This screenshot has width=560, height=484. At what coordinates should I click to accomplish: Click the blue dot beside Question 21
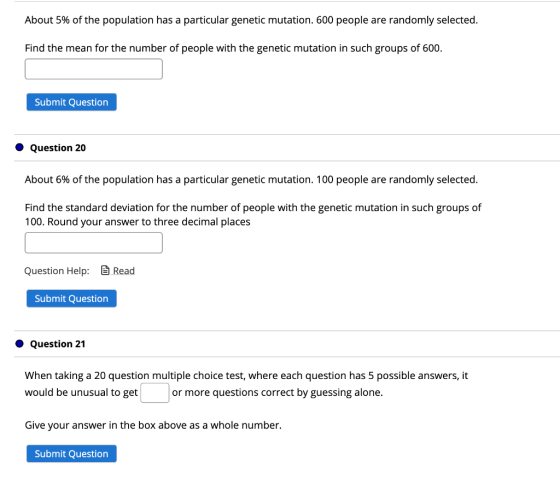click(19, 344)
